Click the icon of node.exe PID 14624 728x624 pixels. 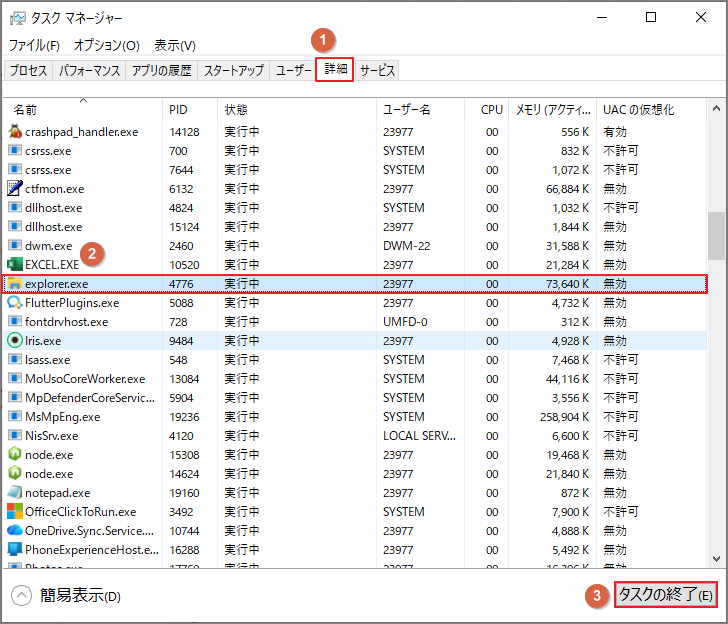15,473
